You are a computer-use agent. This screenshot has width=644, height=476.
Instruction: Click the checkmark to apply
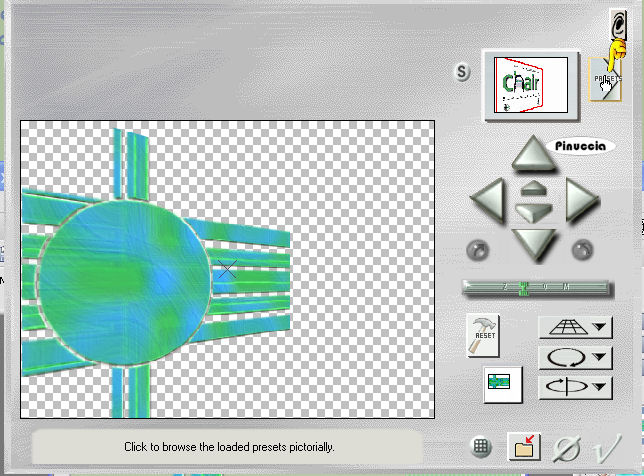607,449
